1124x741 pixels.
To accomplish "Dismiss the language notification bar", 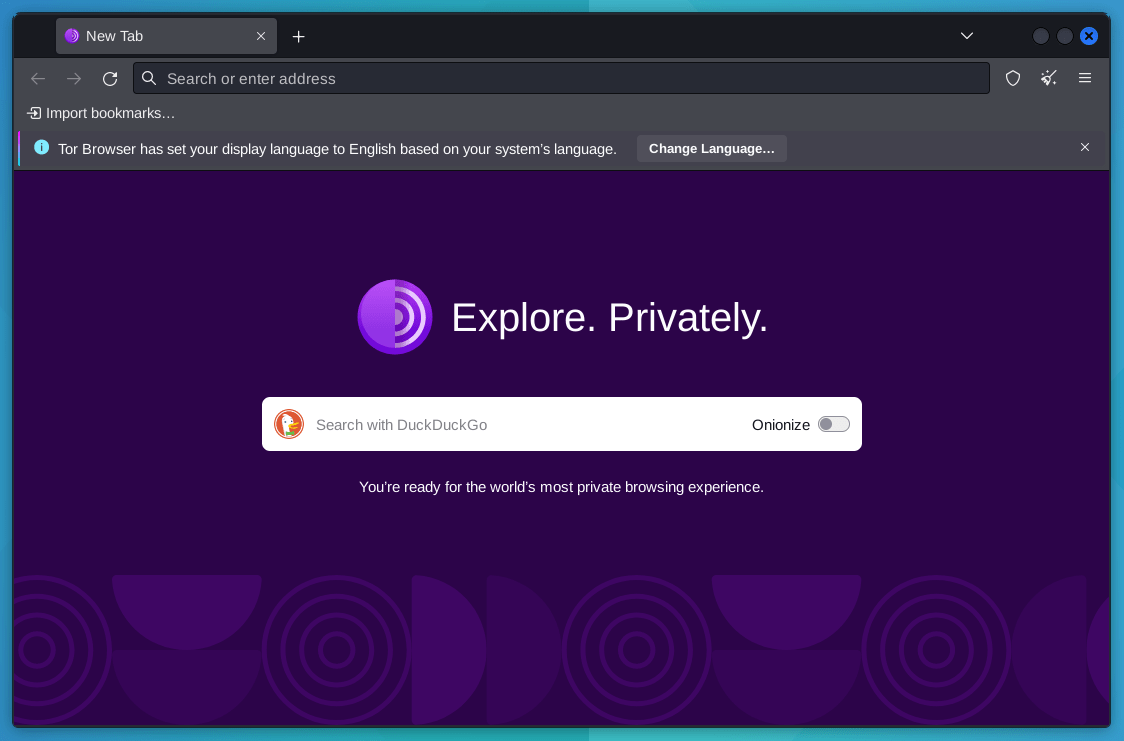I will [1085, 147].
